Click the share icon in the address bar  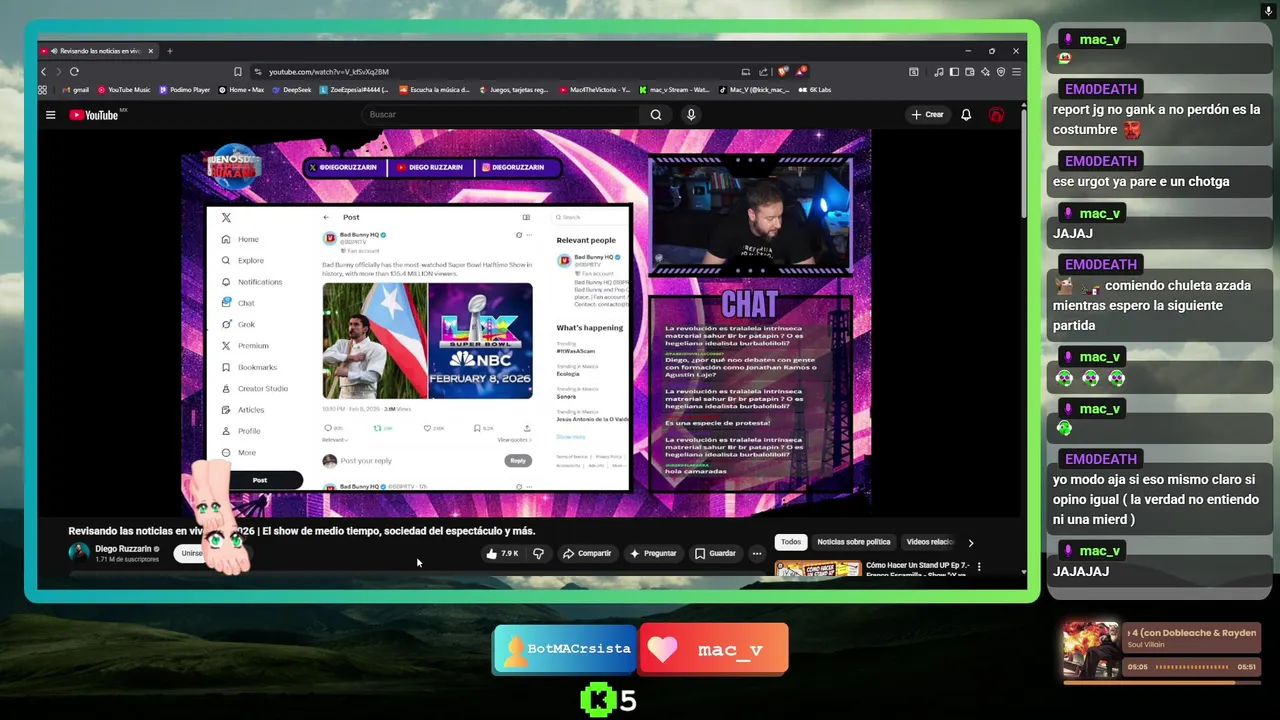point(764,72)
